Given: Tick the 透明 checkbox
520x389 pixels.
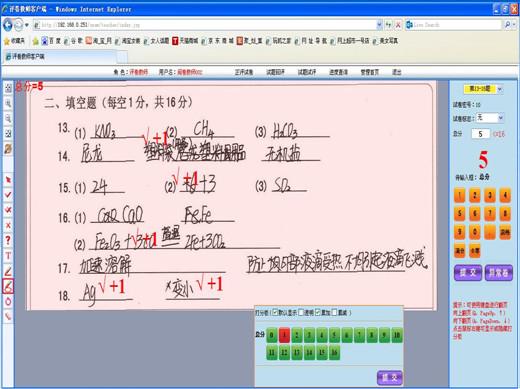Looking at the screenshot, I should click(x=301, y=312).
